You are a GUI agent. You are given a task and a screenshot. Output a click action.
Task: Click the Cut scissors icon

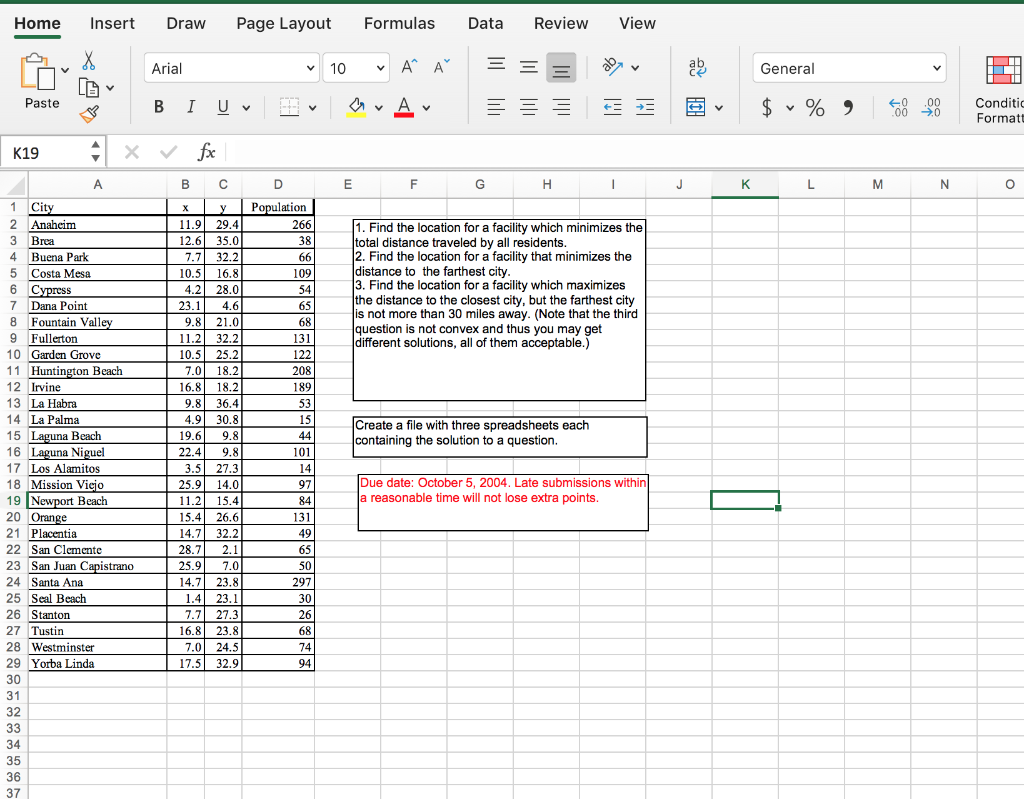point(88,61)
